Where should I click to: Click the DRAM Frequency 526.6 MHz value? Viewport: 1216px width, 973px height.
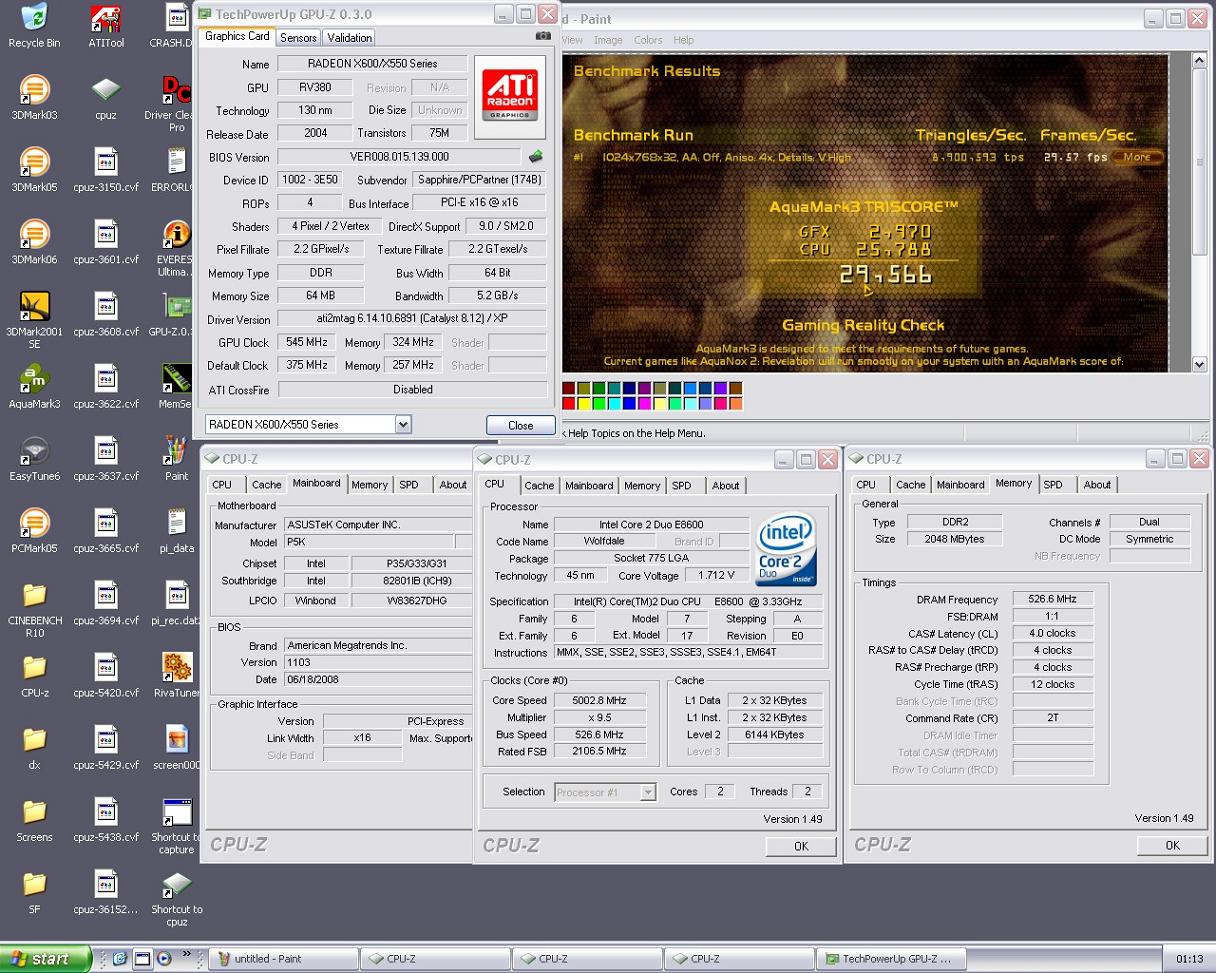tap(1052, 599)
